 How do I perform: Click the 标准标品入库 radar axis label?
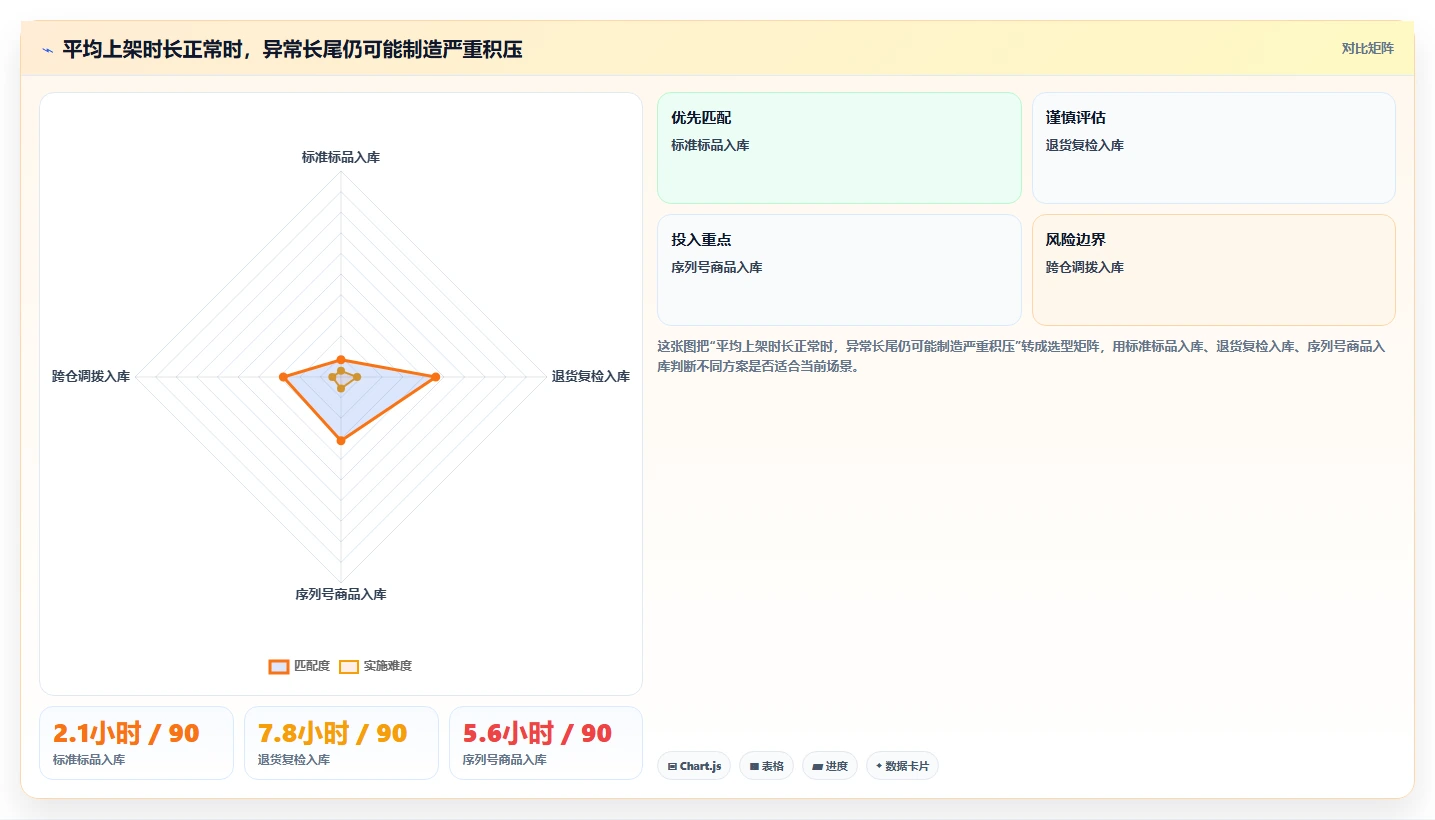[341, 157]
